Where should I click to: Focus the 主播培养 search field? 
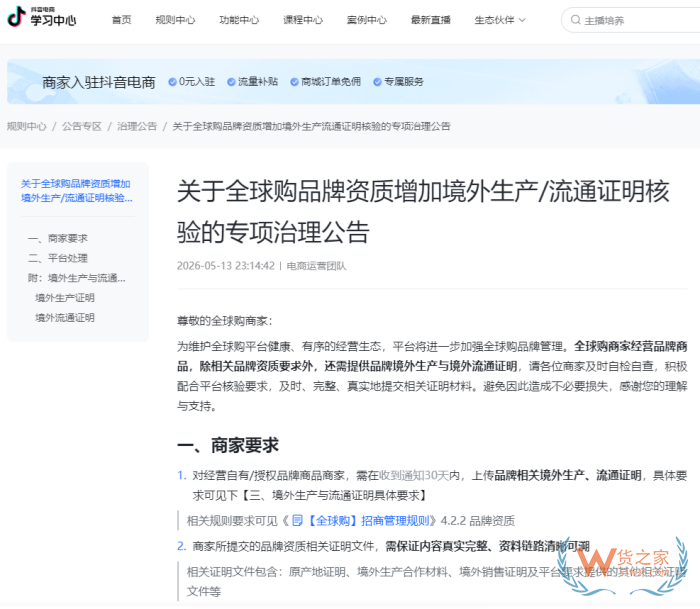[x=630, y=20]
